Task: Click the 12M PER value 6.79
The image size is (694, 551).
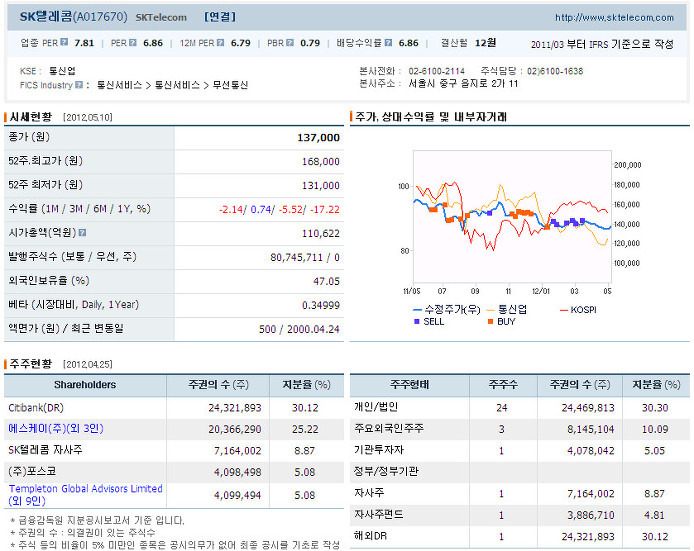Action: pos(241,43)
